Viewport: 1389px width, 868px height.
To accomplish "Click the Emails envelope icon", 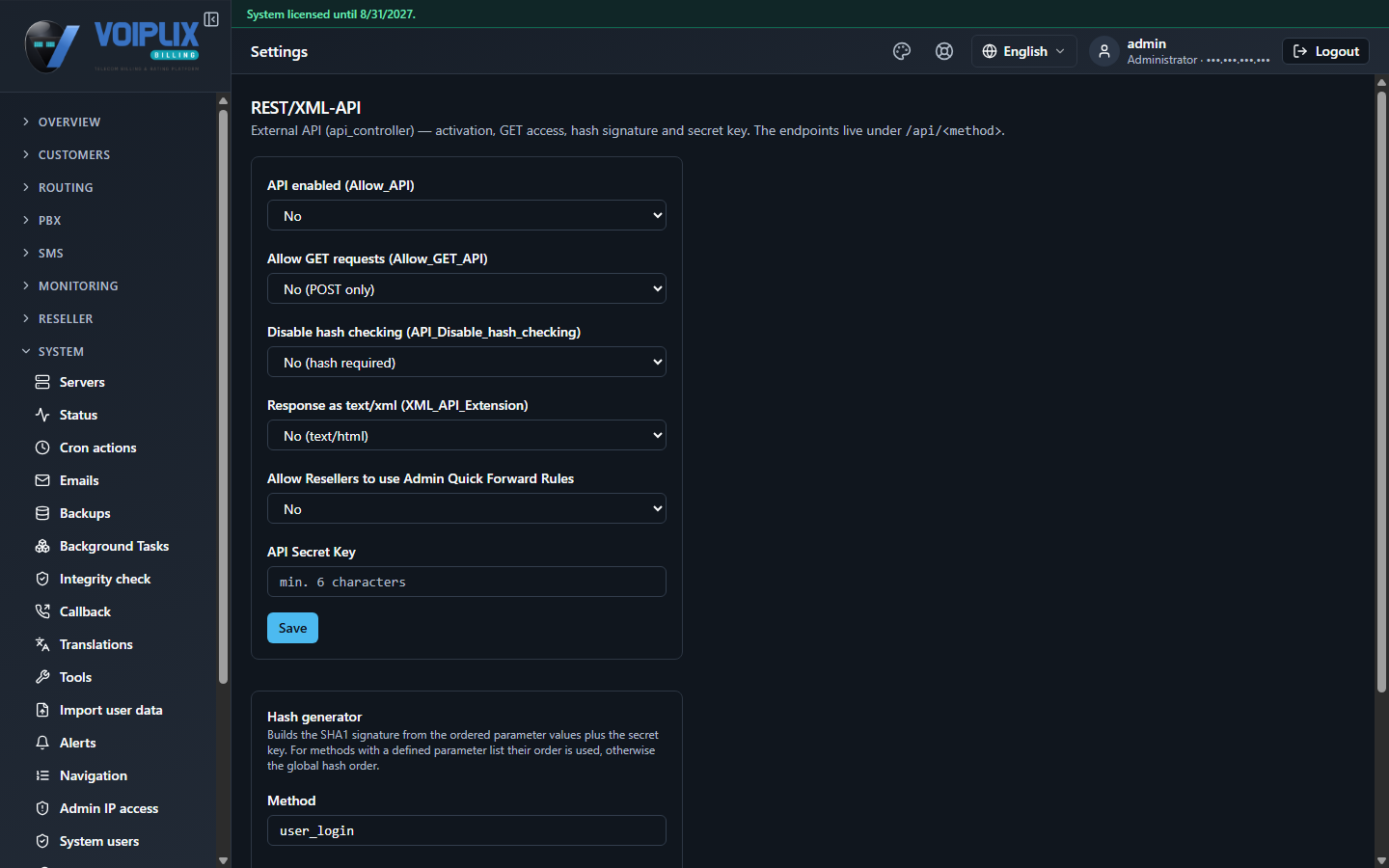I will 42,480.
